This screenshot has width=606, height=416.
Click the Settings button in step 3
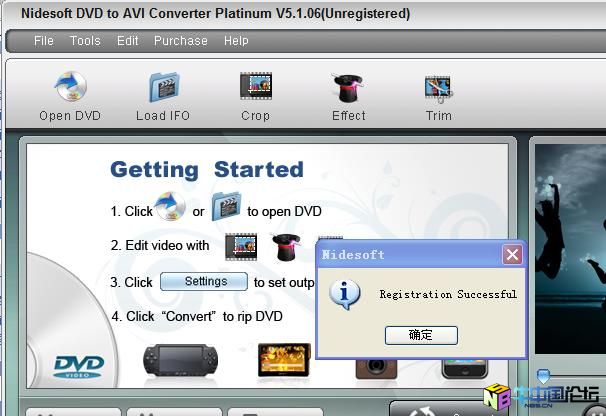coord(204,281)
